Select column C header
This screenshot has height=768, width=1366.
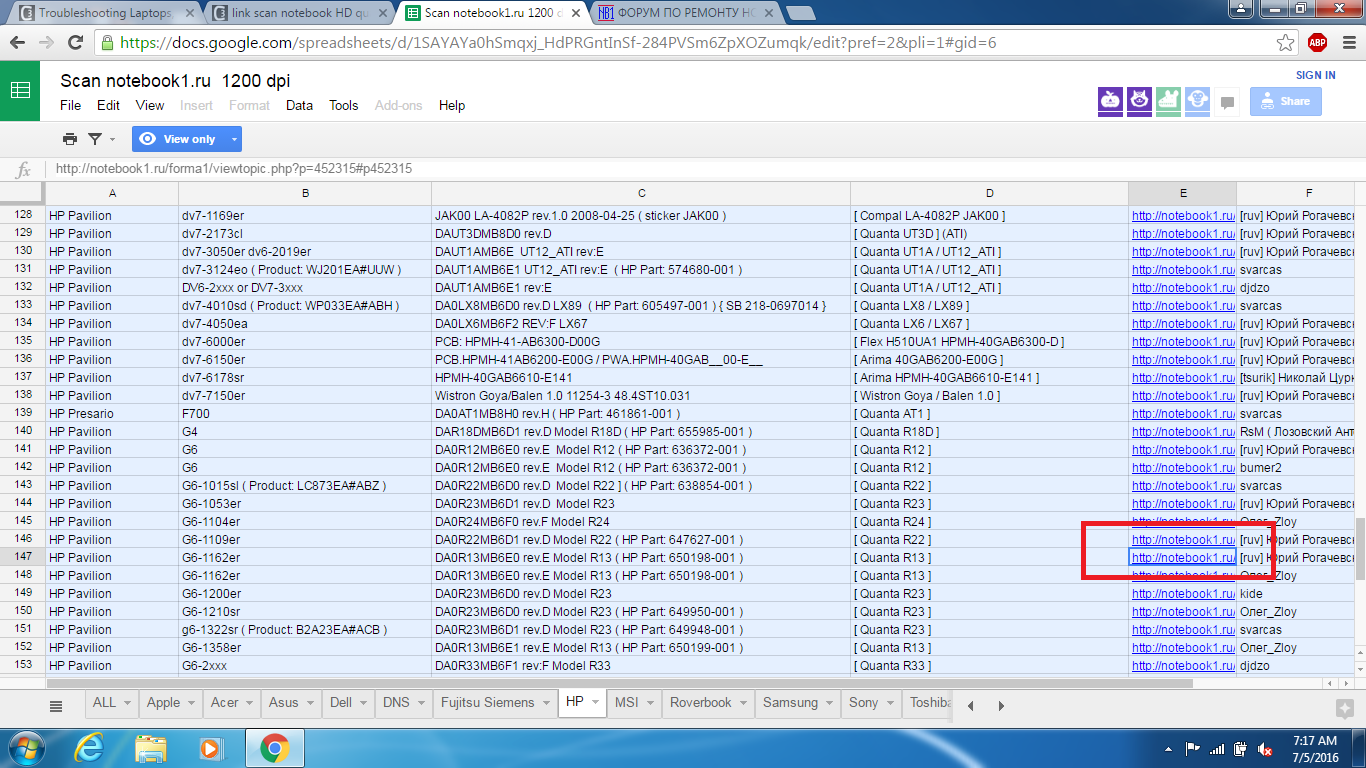tap(641, 193)
